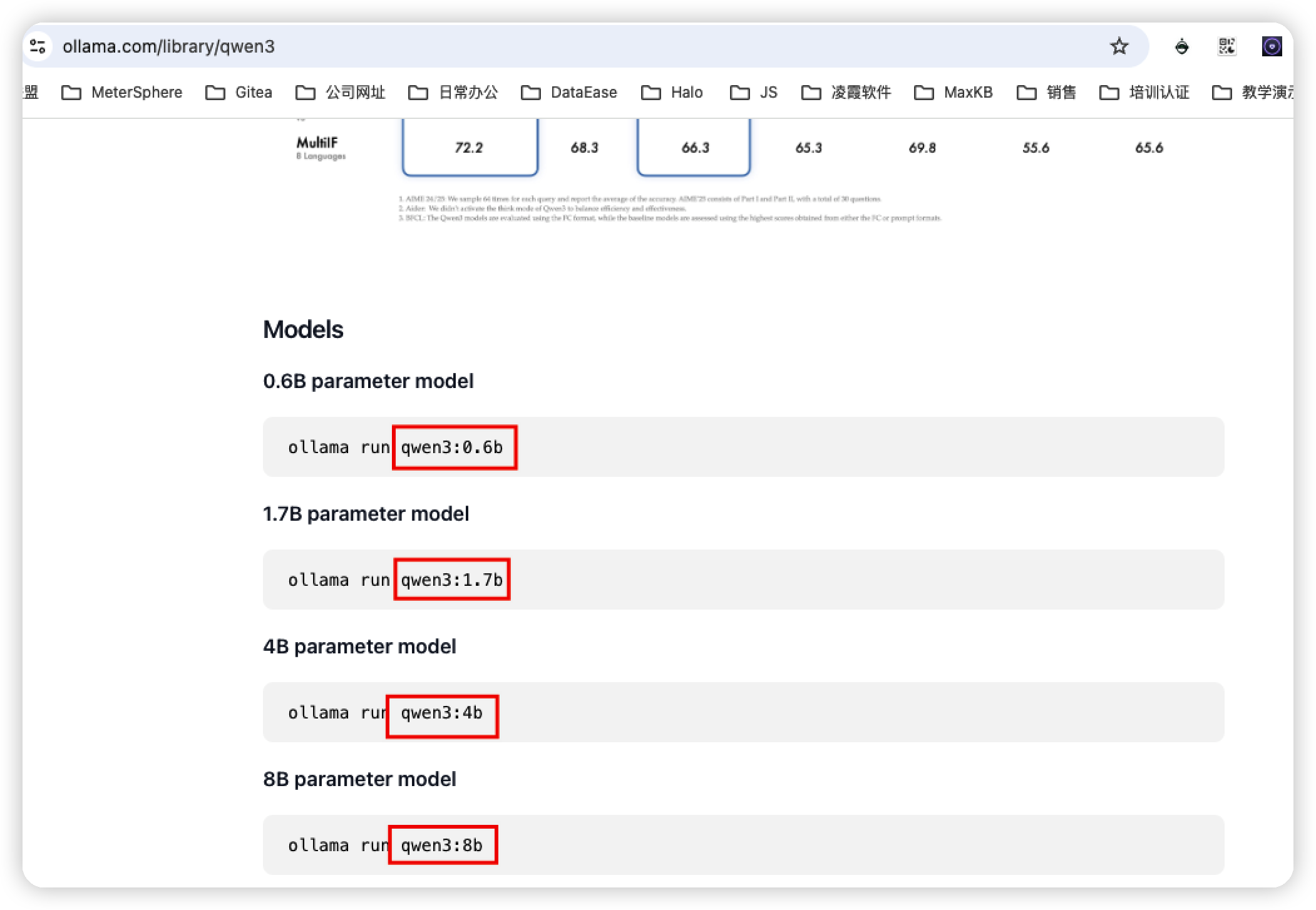Viewport: 1316px width, 910px height.
Task: Click the JS bookmark folder icon
Action: click(739, 93)
